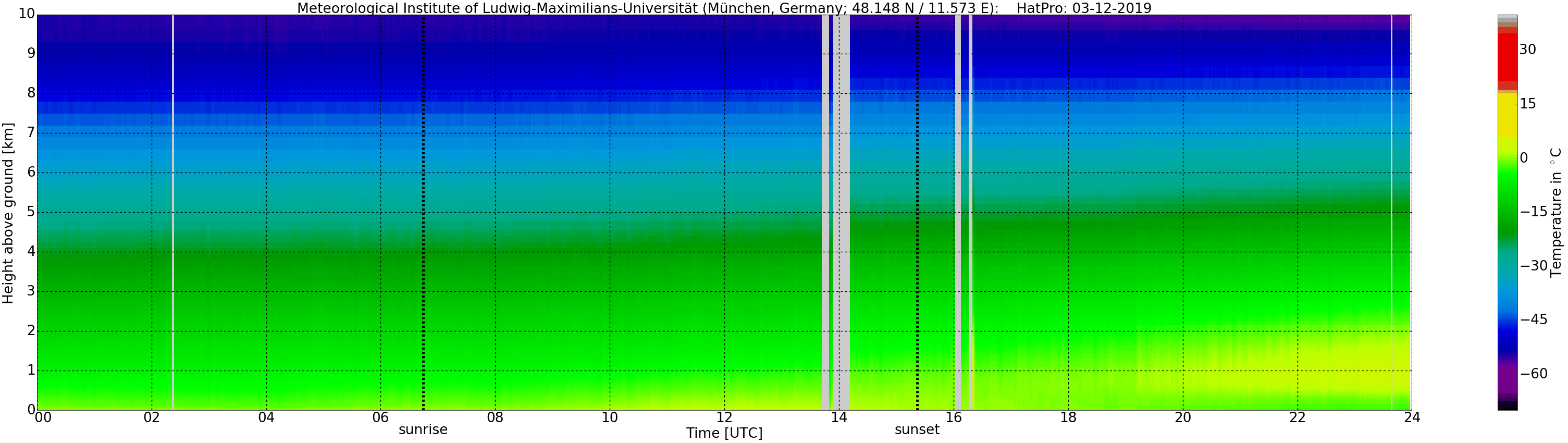This screenshot has height=443, width=1568.
Task: Select the "sunrise" label below the time axis
Action: pos(423,429)
